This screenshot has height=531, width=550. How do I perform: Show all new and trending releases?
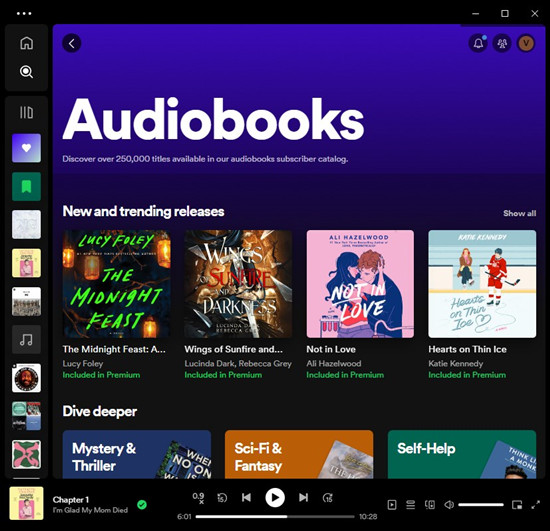[x=519, y=213]
